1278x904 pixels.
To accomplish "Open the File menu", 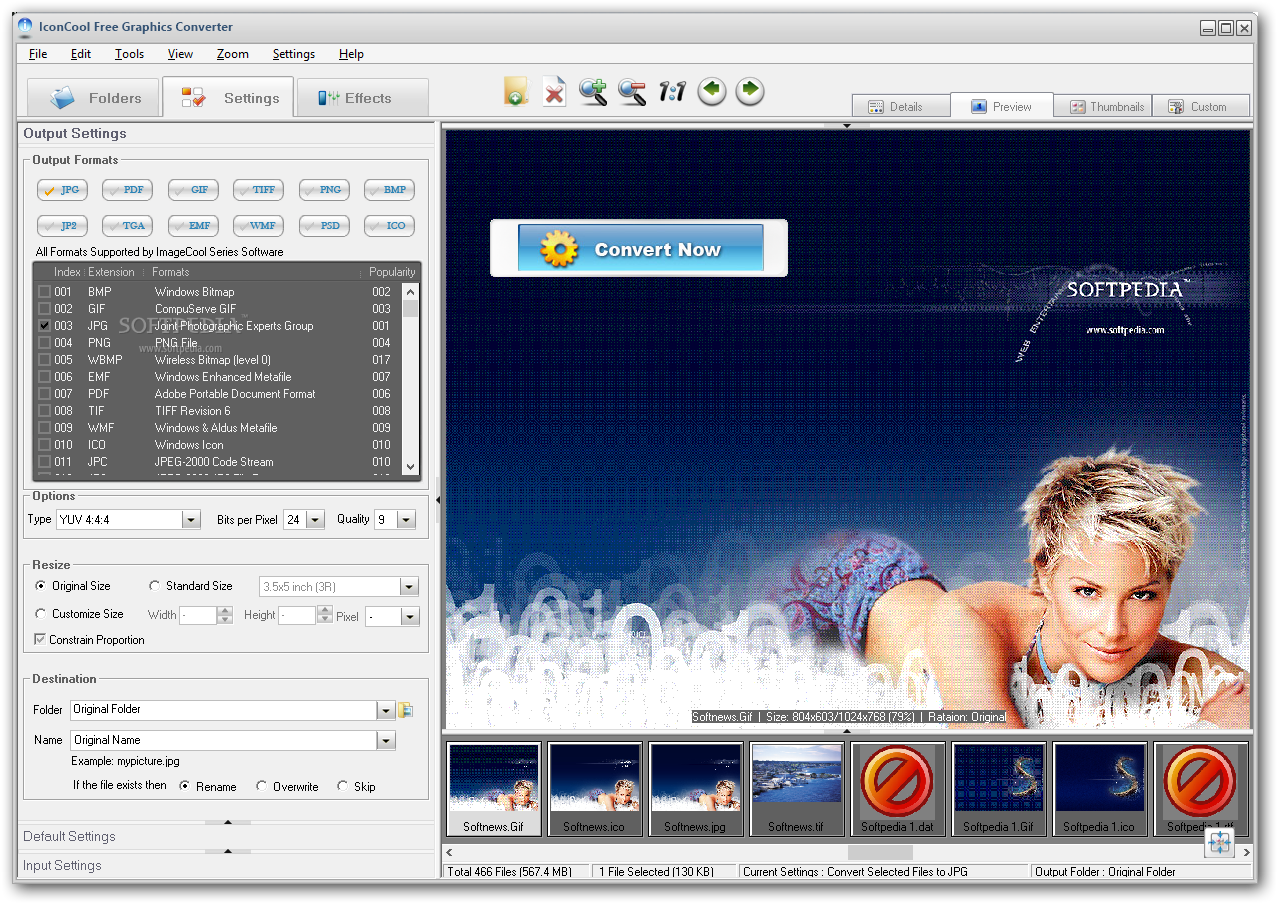I will click(x=38, y=54).
